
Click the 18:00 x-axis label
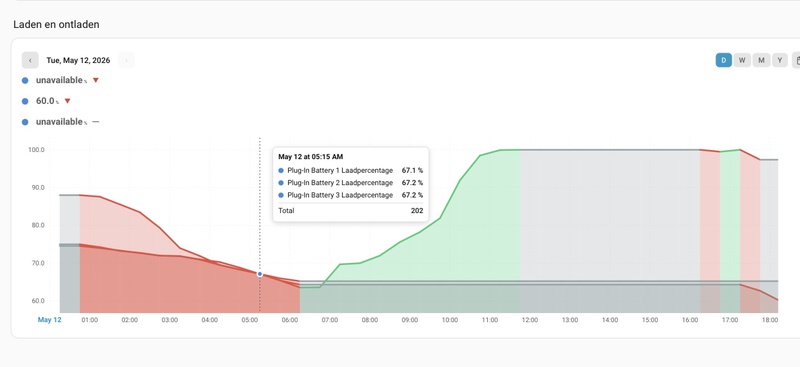[770, 320]
